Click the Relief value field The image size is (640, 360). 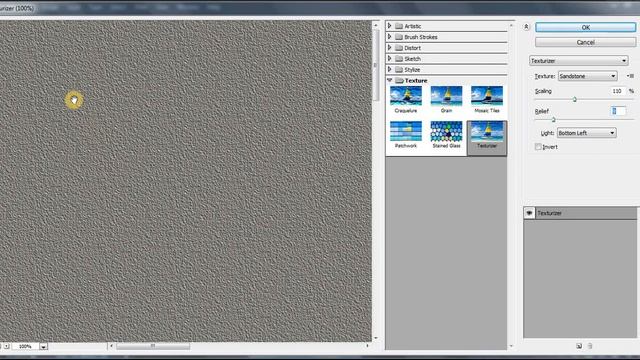pos(618,111)
